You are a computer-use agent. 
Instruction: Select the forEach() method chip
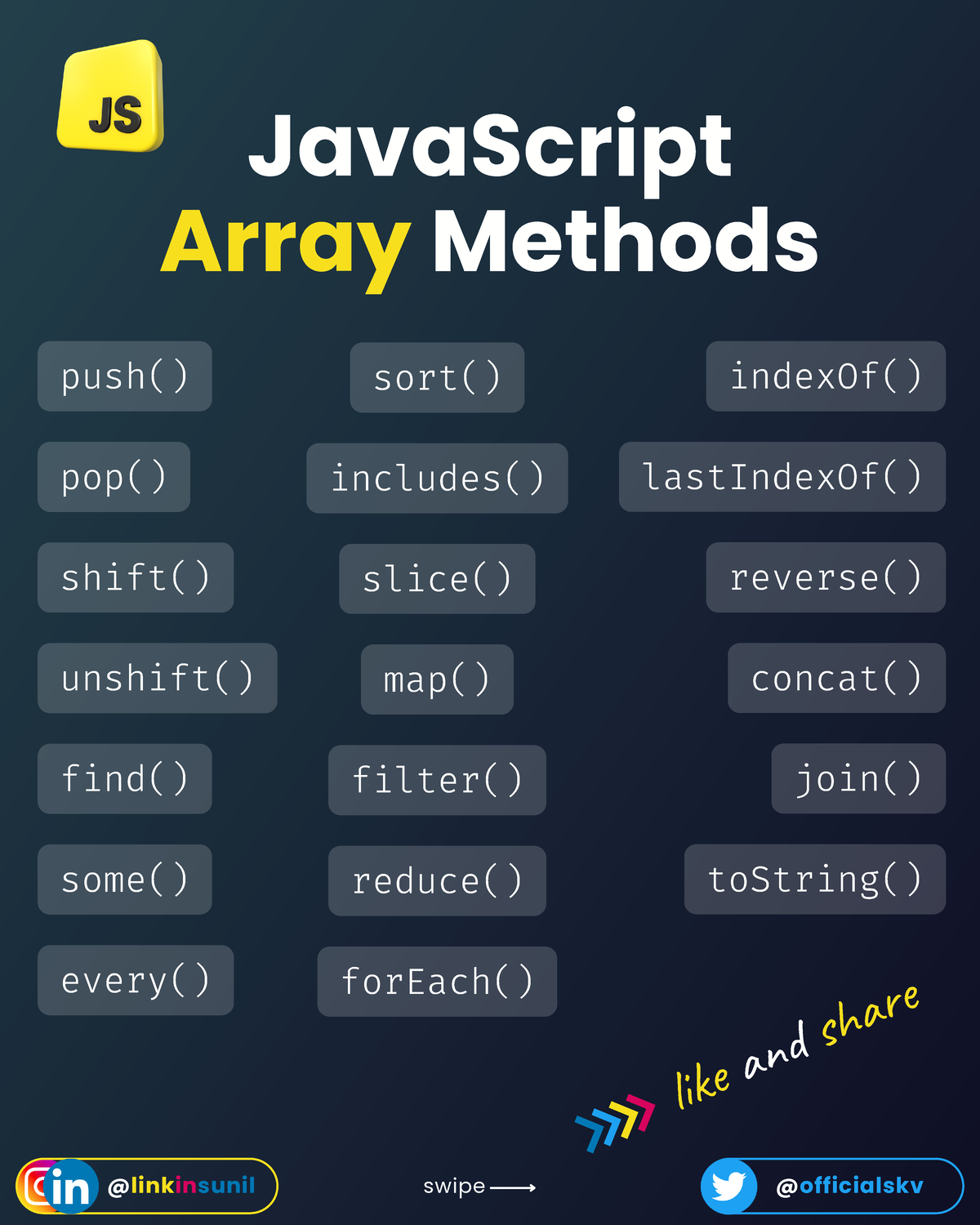click(x=437, y=982)
